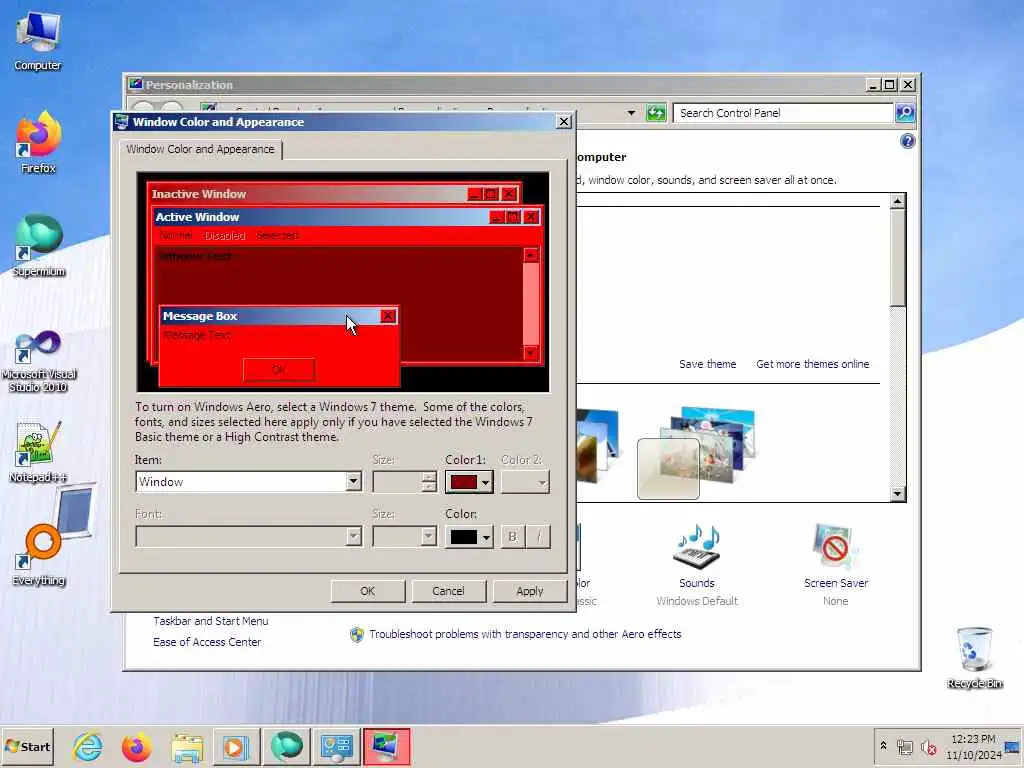Open the Color 1 dark red swatch picker
Image resolution: width=1024 pixels, height=768 pixels.
click(469, 482)
